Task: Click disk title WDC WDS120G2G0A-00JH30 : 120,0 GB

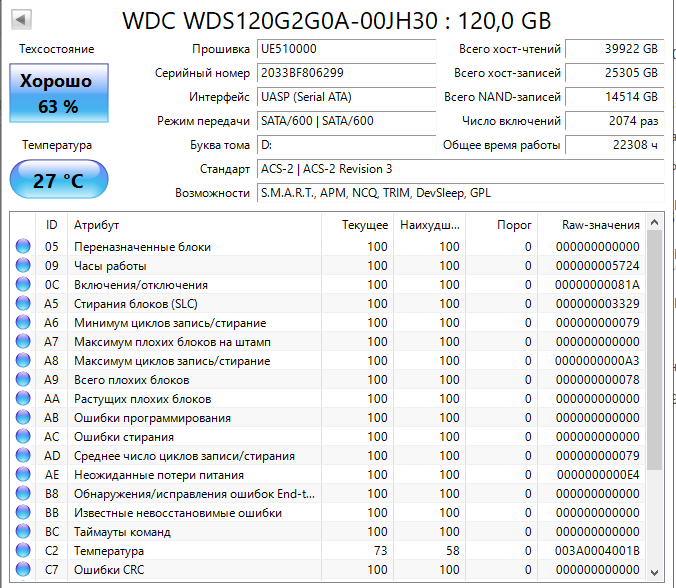Action: pos(337,20)
